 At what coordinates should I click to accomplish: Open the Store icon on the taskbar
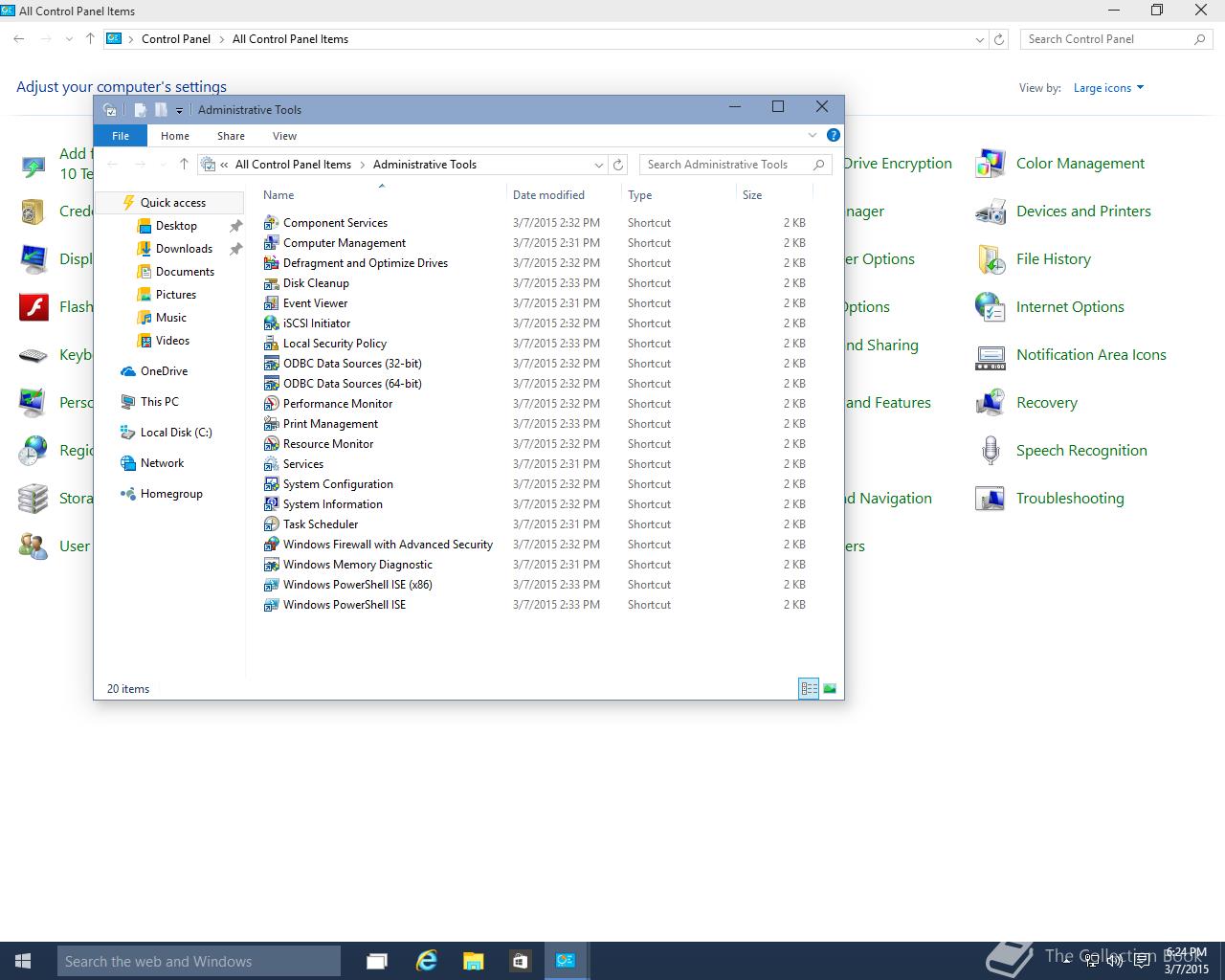click(x=520, y=961)
